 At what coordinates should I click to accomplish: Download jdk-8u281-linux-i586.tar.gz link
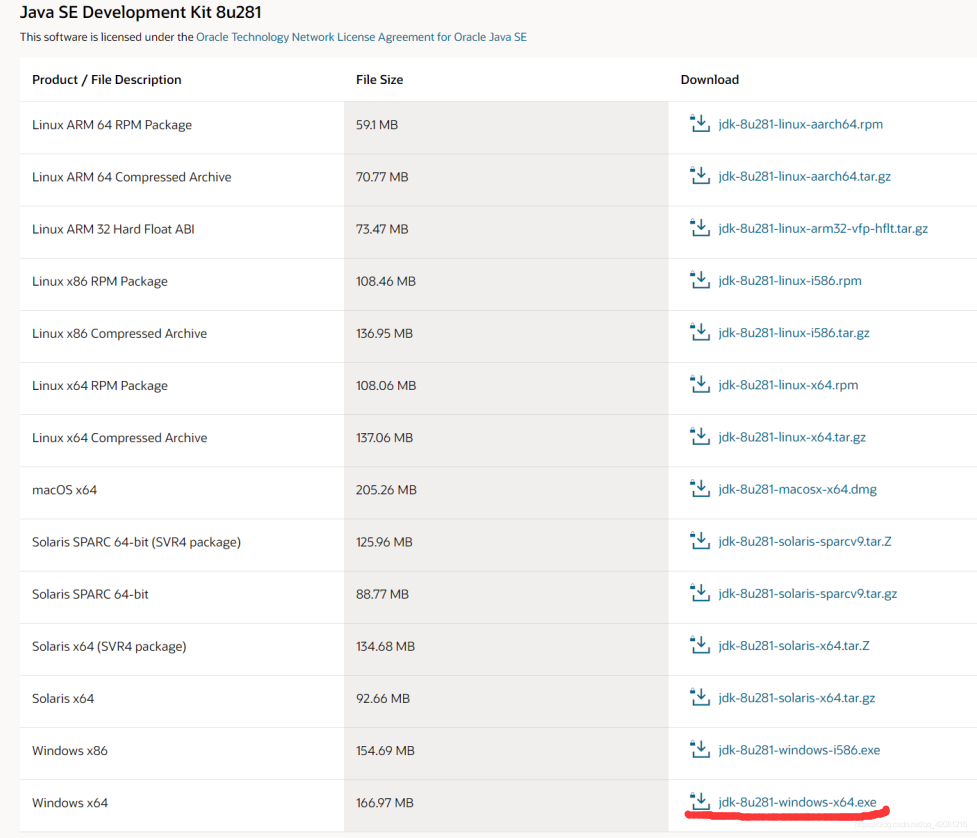pyautogui.click(x=794, y=333)
